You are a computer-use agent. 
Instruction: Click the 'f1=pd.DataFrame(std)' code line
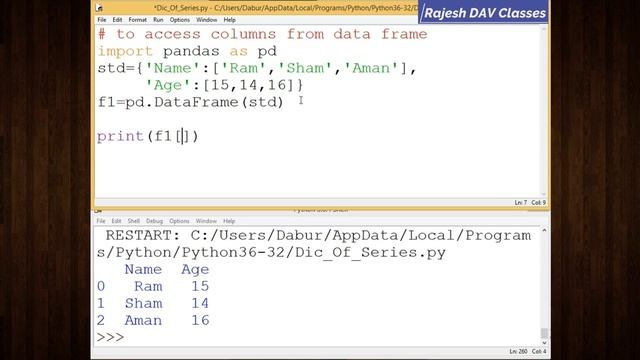(190, 102)
